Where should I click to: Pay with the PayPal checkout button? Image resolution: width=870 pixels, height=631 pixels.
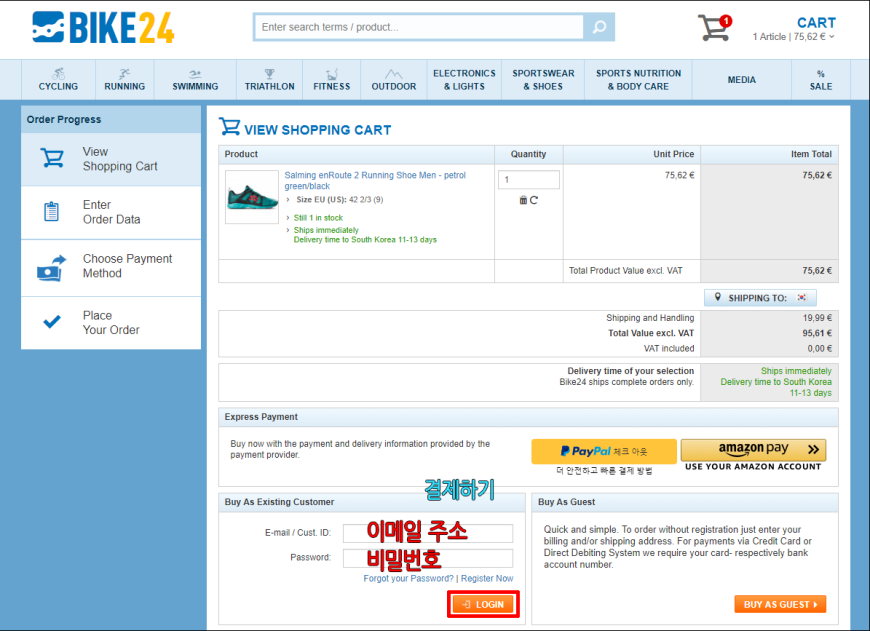click(604, 451)
